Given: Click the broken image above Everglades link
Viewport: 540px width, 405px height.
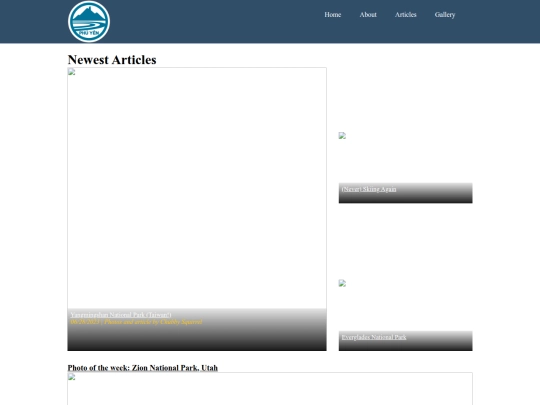Looking at the screenshot, I should pyautogui.click(x=342, y=283).
